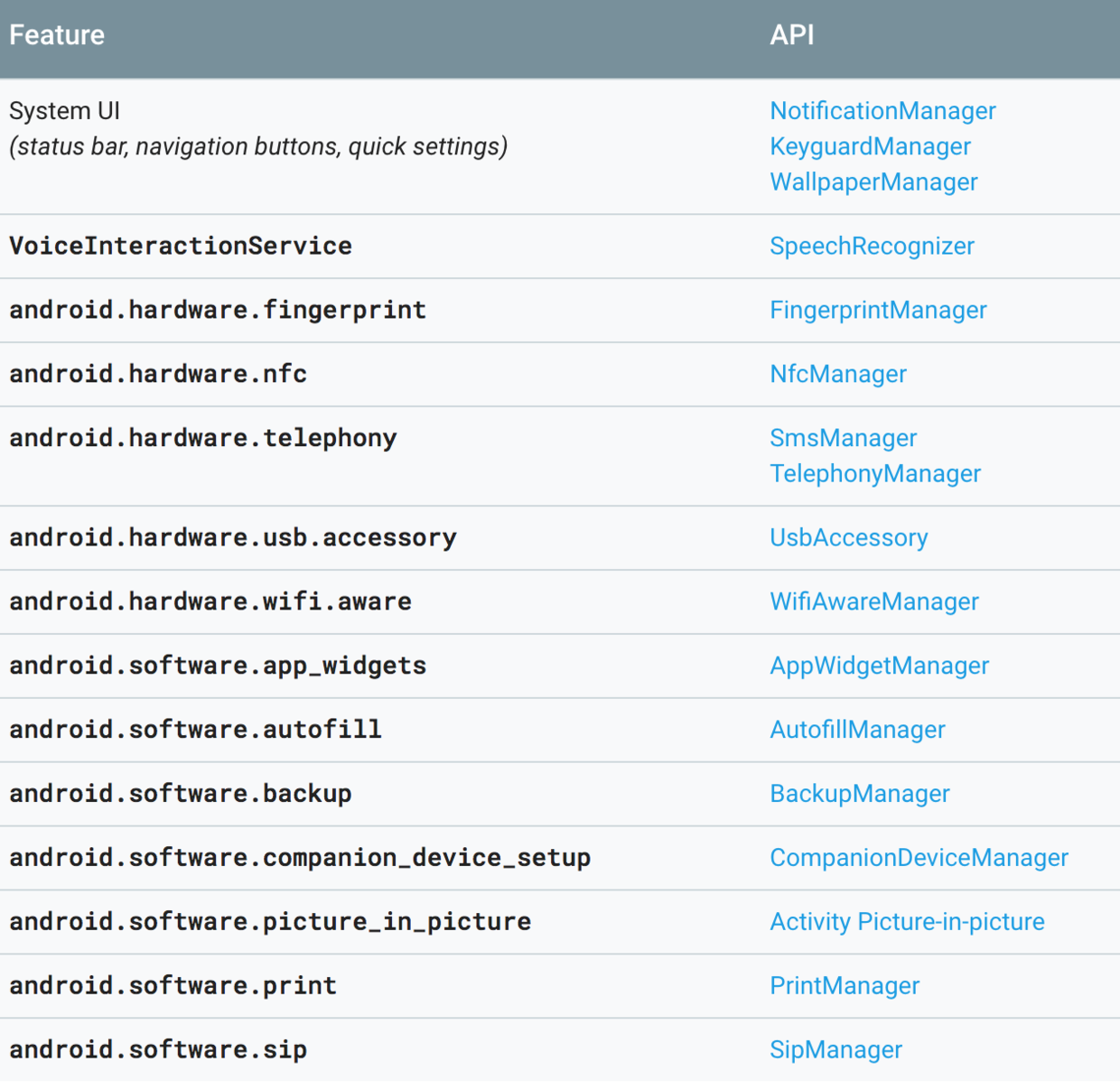Open the UsbAccessory API link
Screen dimensions: 1120x1090
click(848, 537)
